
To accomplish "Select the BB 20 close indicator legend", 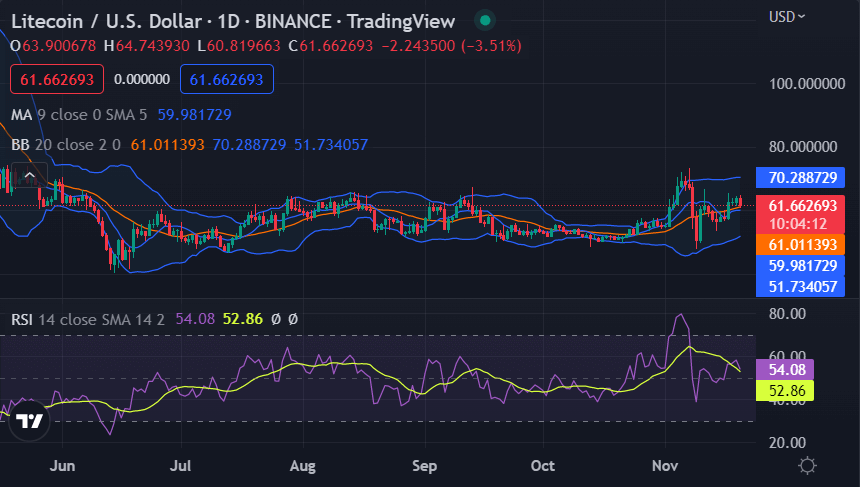I will (66, 145).
